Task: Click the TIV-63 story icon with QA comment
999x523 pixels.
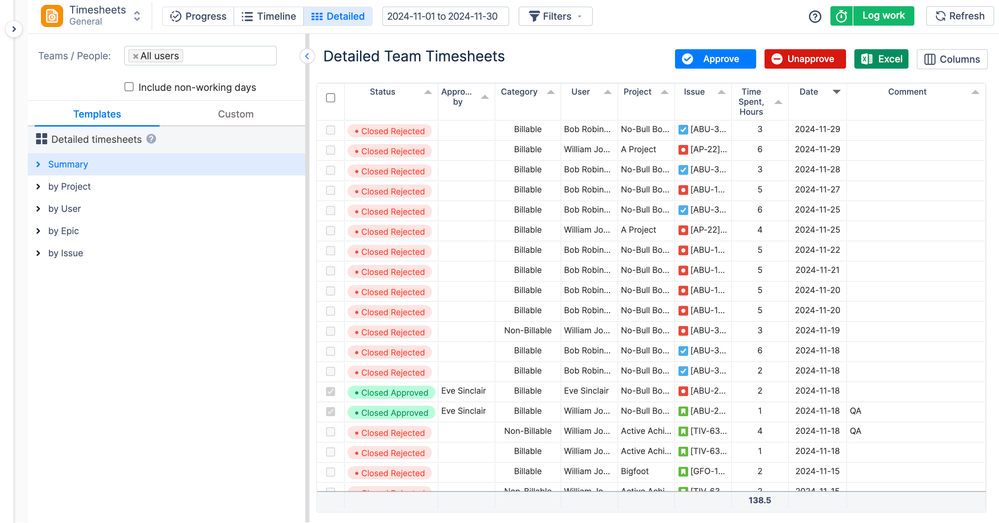Action: [683, 432]
